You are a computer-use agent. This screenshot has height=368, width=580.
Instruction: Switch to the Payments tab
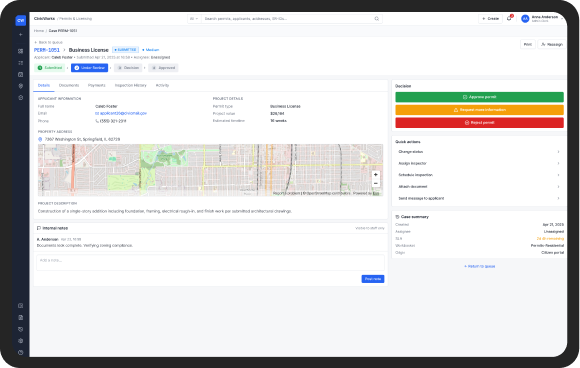pyautogui.click(x=97, y=85)
